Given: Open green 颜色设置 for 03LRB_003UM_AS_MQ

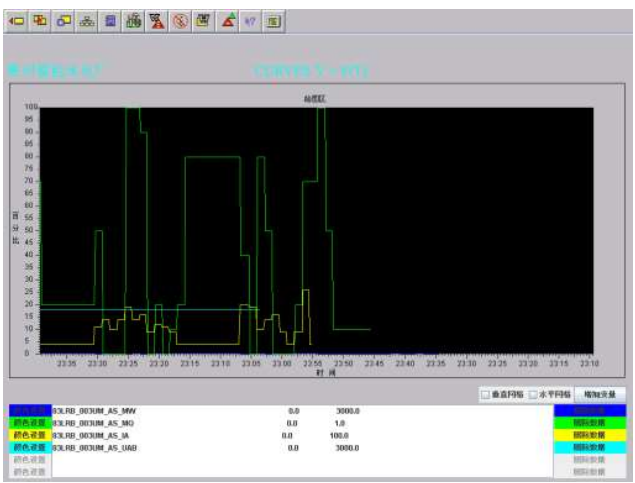Looking at the screenshot, I should [x=30, y=423].
